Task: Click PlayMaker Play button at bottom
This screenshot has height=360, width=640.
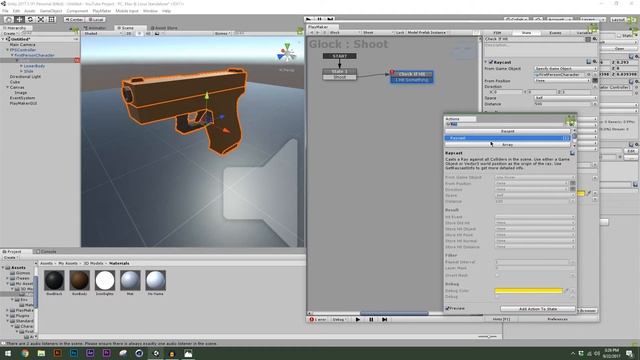Action: [x=358, y=320]
